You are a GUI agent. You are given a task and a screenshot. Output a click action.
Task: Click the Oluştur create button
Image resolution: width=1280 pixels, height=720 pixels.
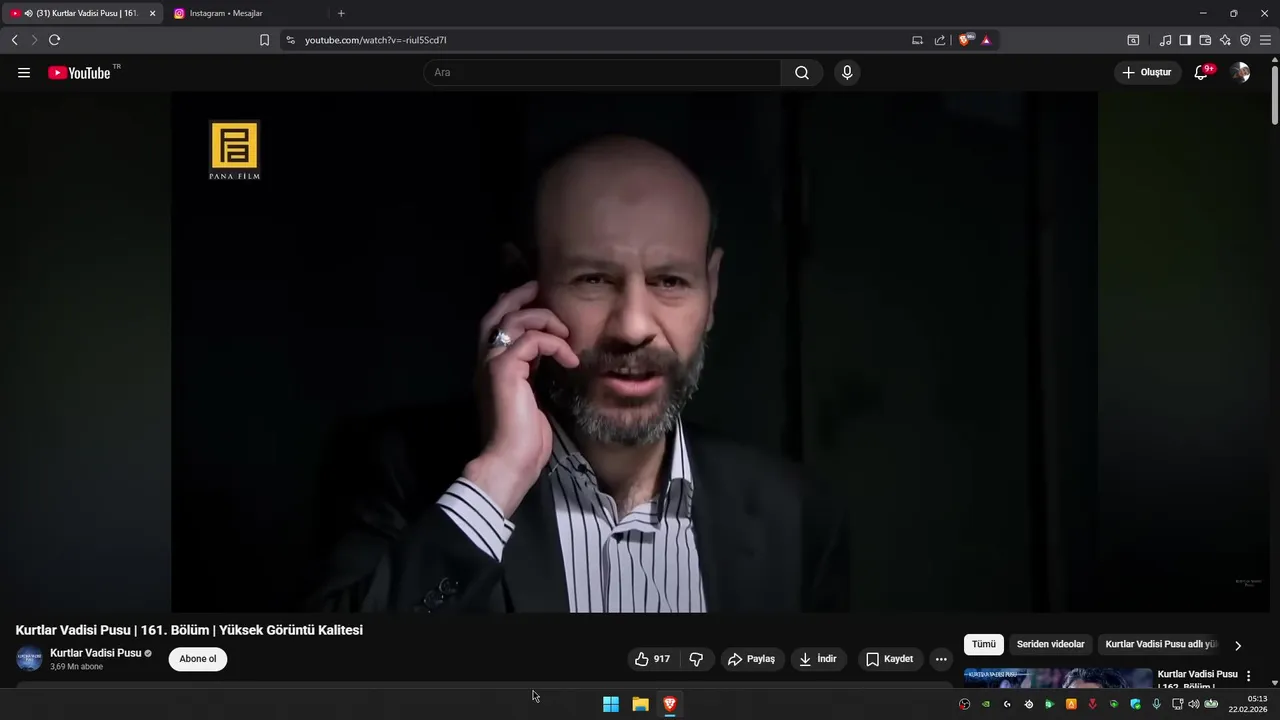1147,73
